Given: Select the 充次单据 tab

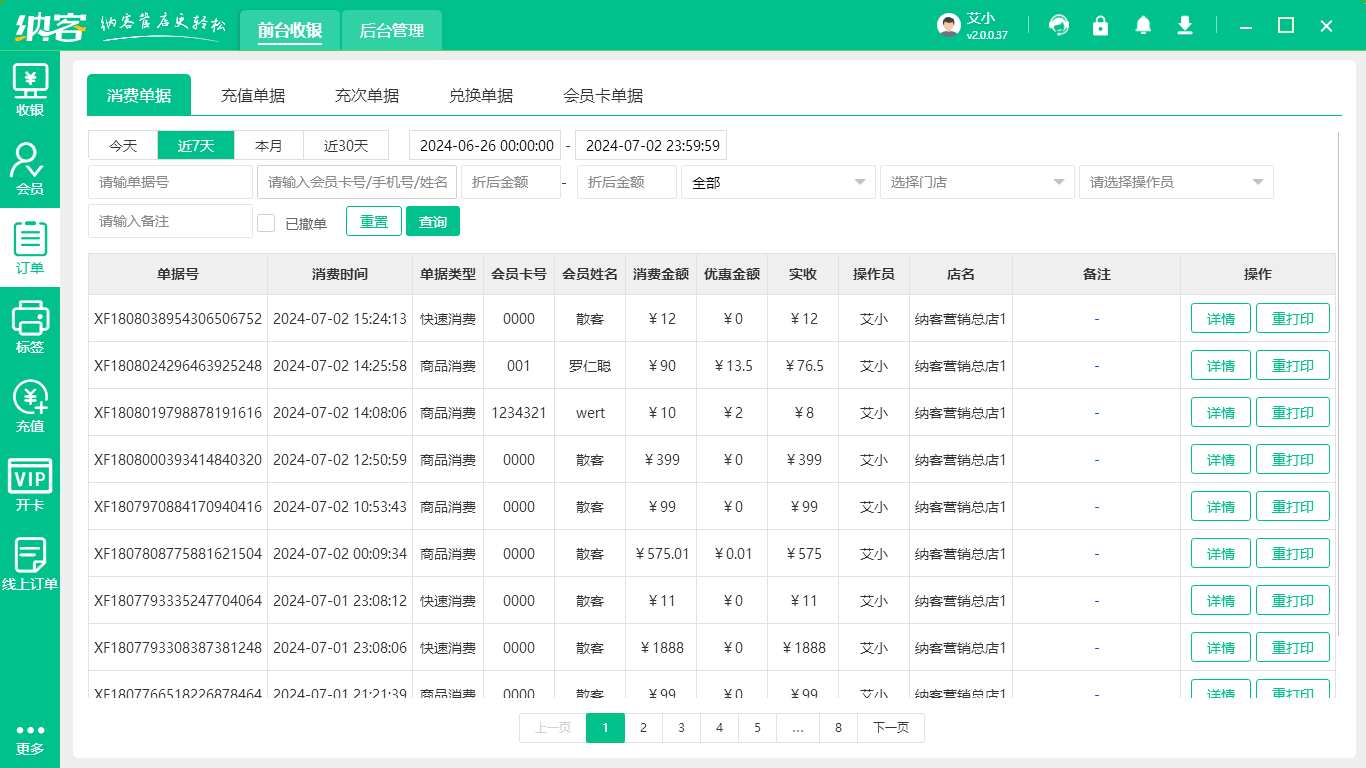Looking at the screenshot, I should tap(367, 95).
